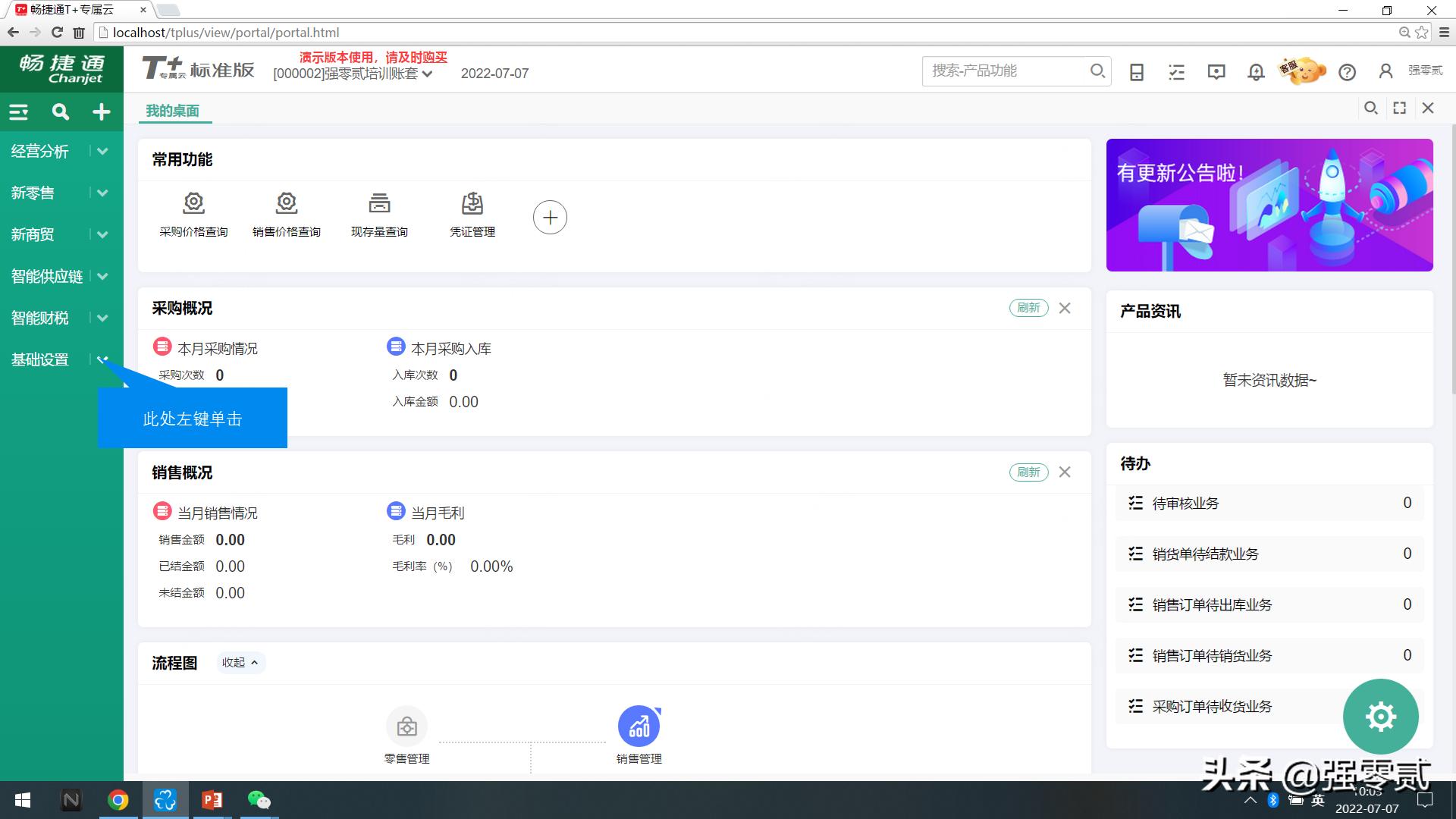Switch to the 我的桌面 tab
The width and height of the screenshot is (1456, 819).
(174, 111)
